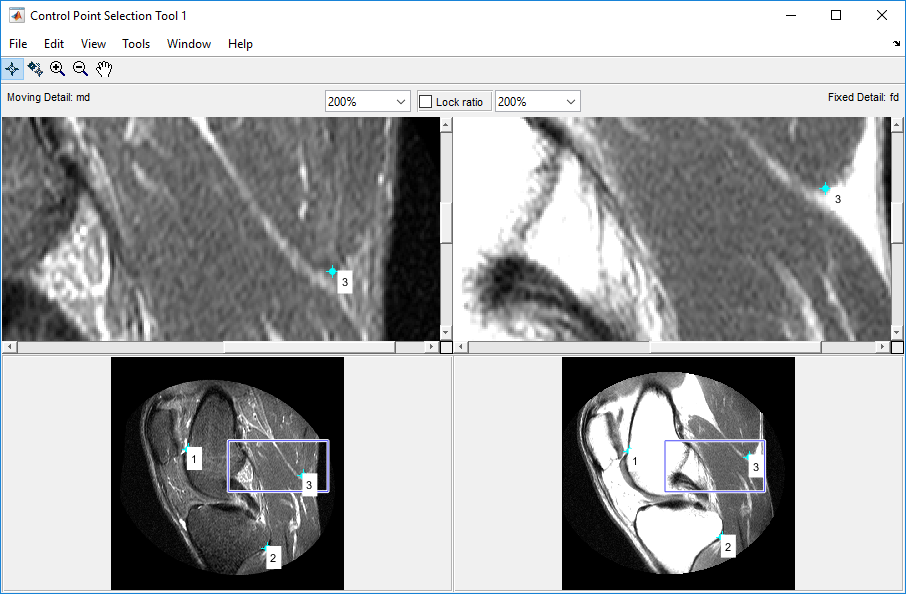The image size is (906, 594).
Task: Click fixed detail horizontal scrollbar left arrow
Action: point(461,347)
